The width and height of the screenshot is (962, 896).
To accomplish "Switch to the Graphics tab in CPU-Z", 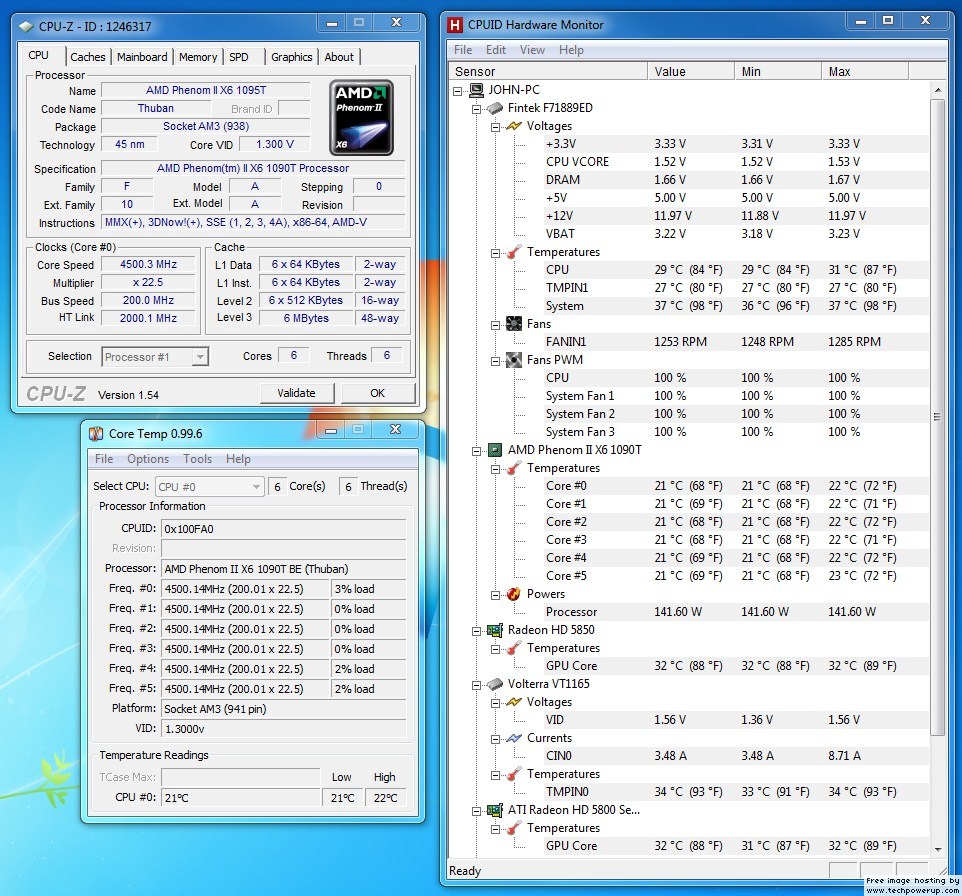I will (x=291, y=57).
